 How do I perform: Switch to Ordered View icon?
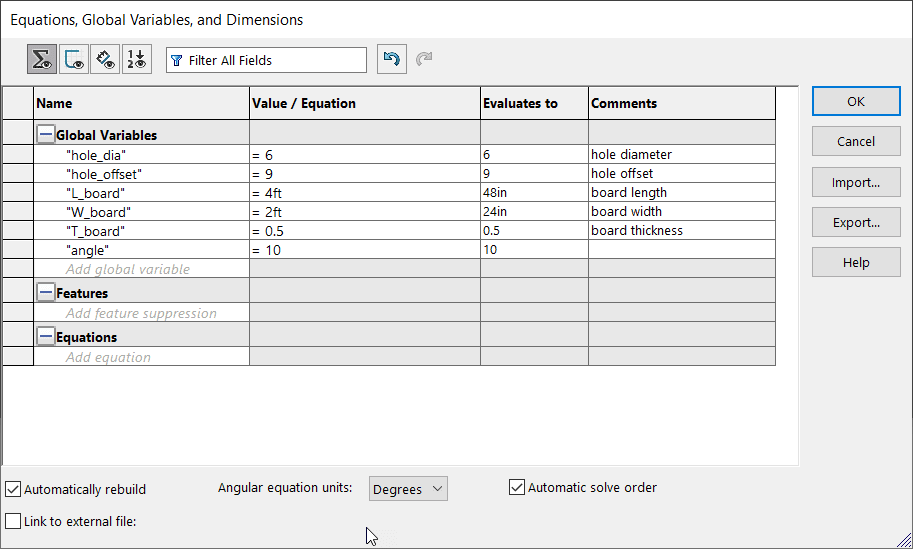pyautogui.click(x=137, y=59)
